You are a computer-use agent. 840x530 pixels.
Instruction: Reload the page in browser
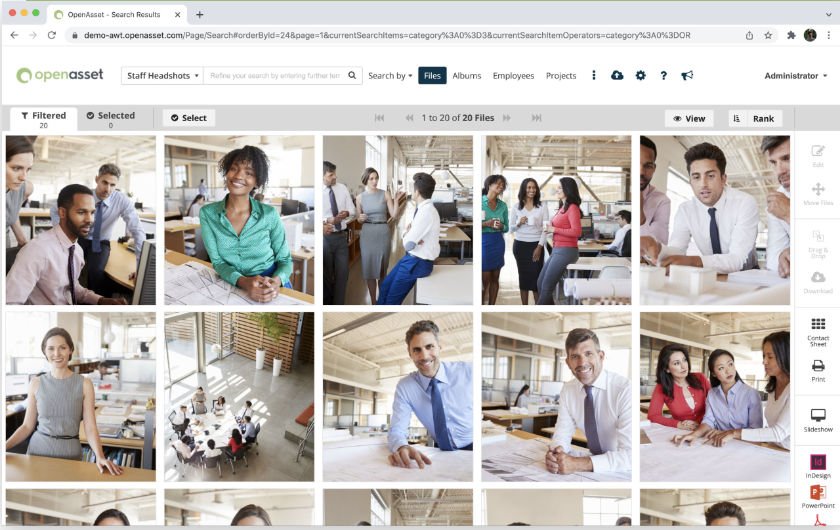tap(51, 35)
